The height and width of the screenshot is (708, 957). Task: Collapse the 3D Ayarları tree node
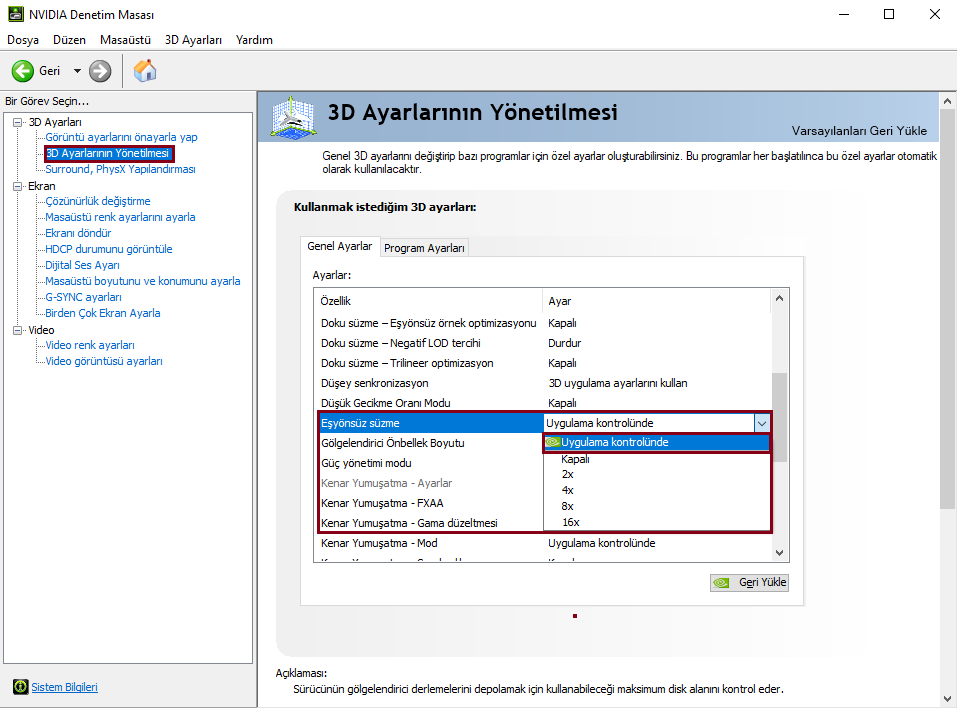point(18,122)
